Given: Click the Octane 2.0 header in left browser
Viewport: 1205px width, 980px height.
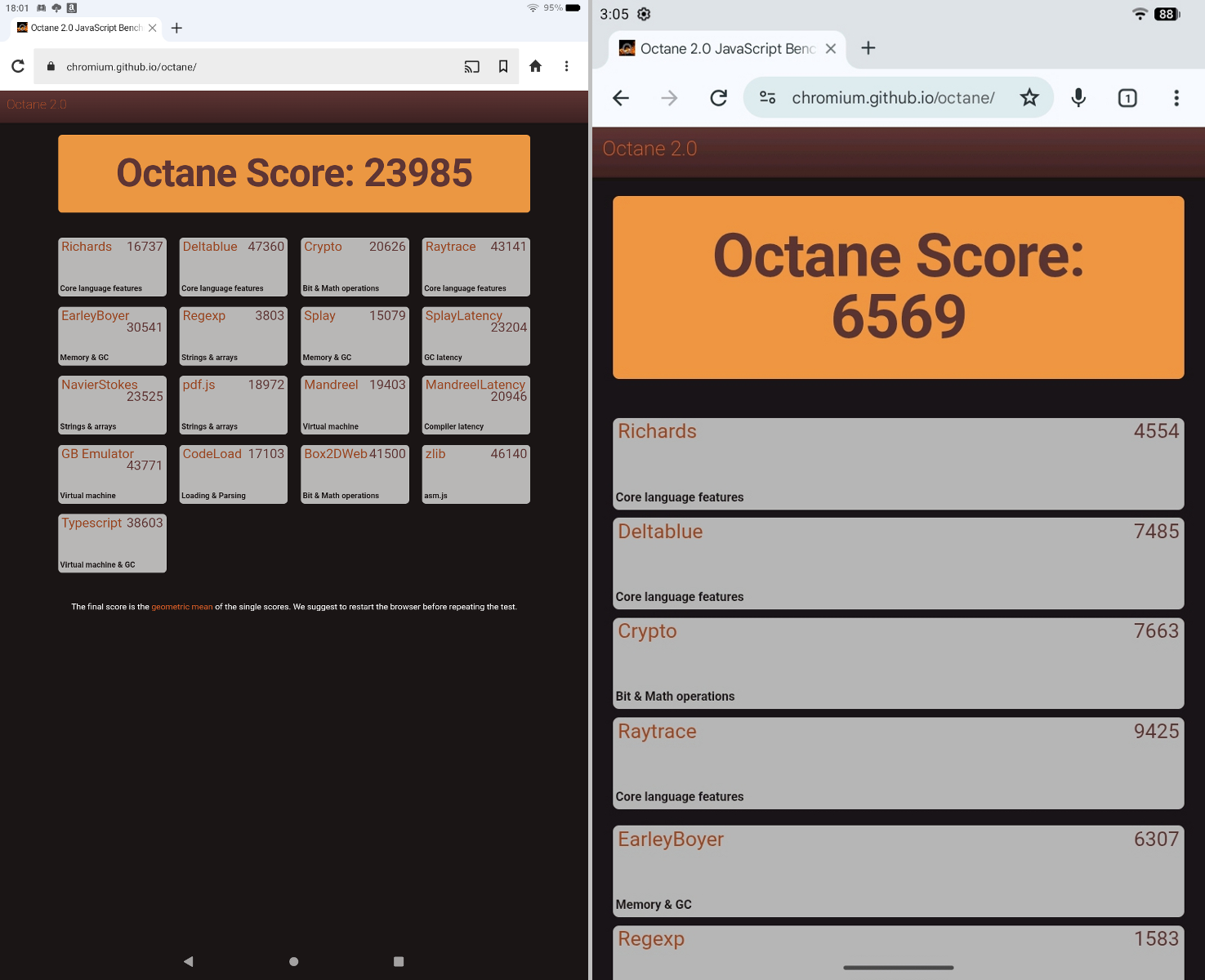Looking at the screenshot, I should coord(37,105).
